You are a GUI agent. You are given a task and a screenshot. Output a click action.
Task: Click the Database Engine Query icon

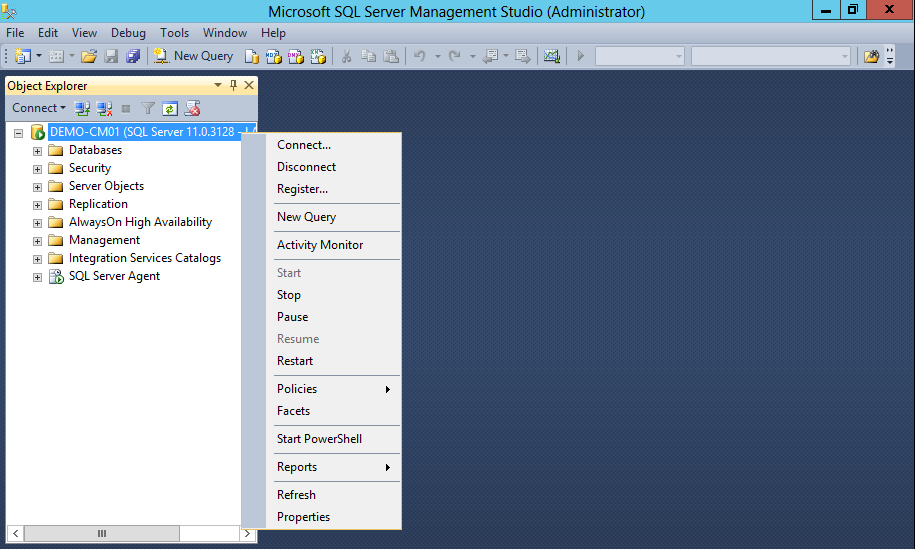click(x=253, y=56)
